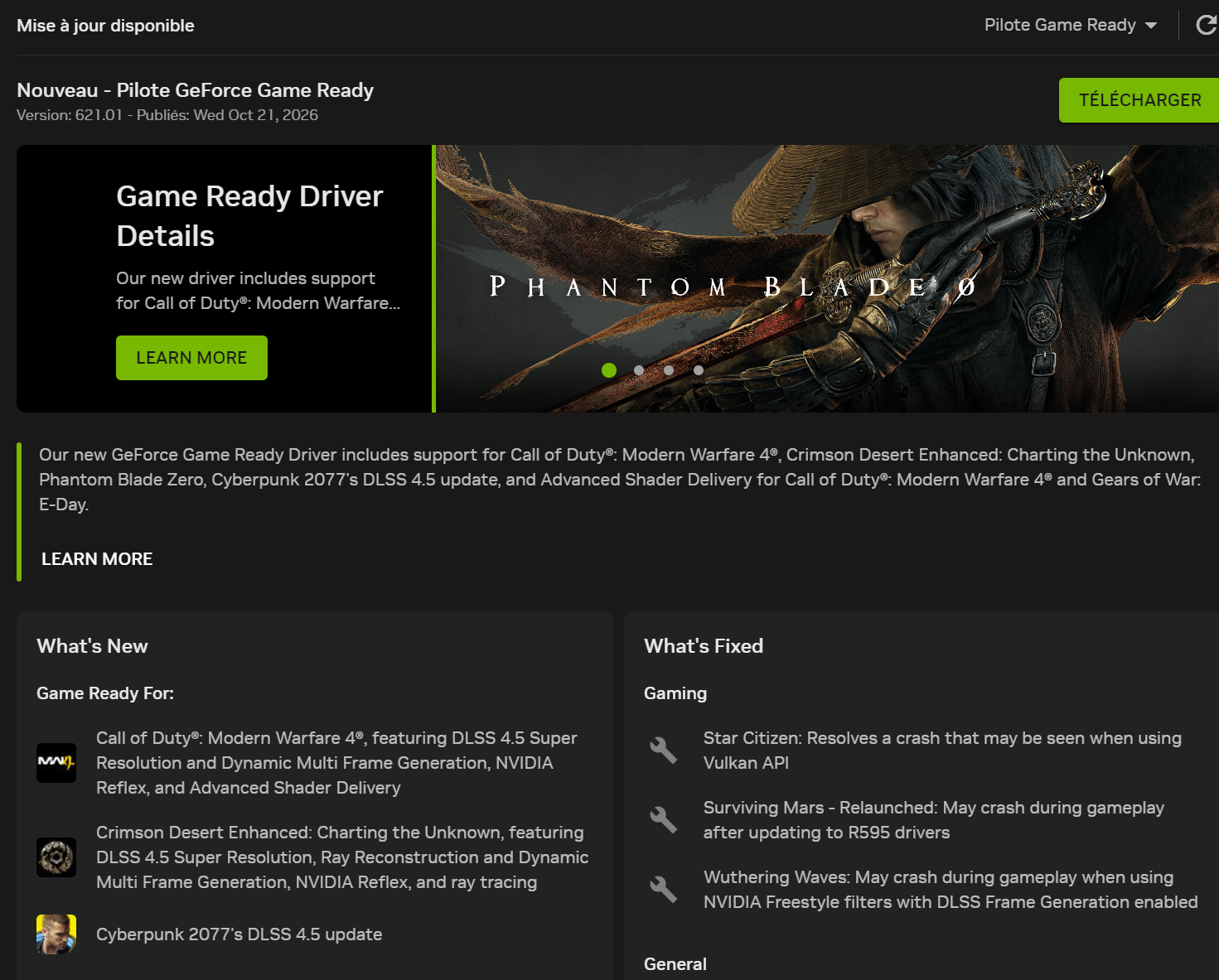The width and height of the screenshot is (1219, 980).
Task: Click the 'Mise à jour disponible' title
Action: [x=105, y=26]
